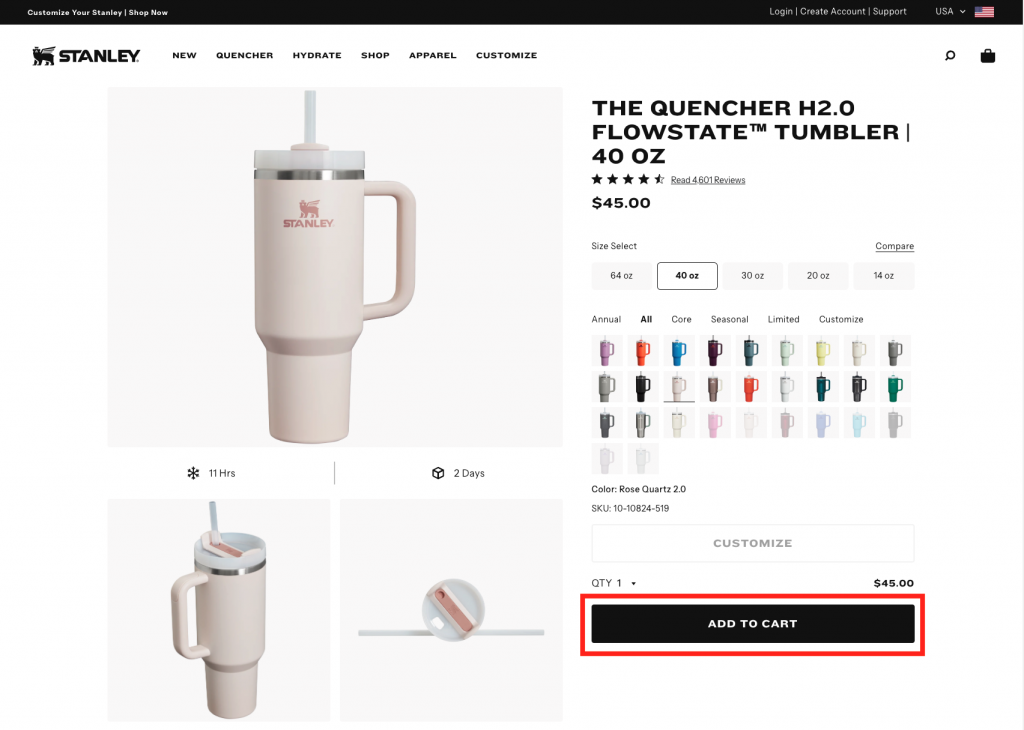The image size is (1024, 730).
Task: Open the Quencher navigation menu
Action: click(245, 56)
